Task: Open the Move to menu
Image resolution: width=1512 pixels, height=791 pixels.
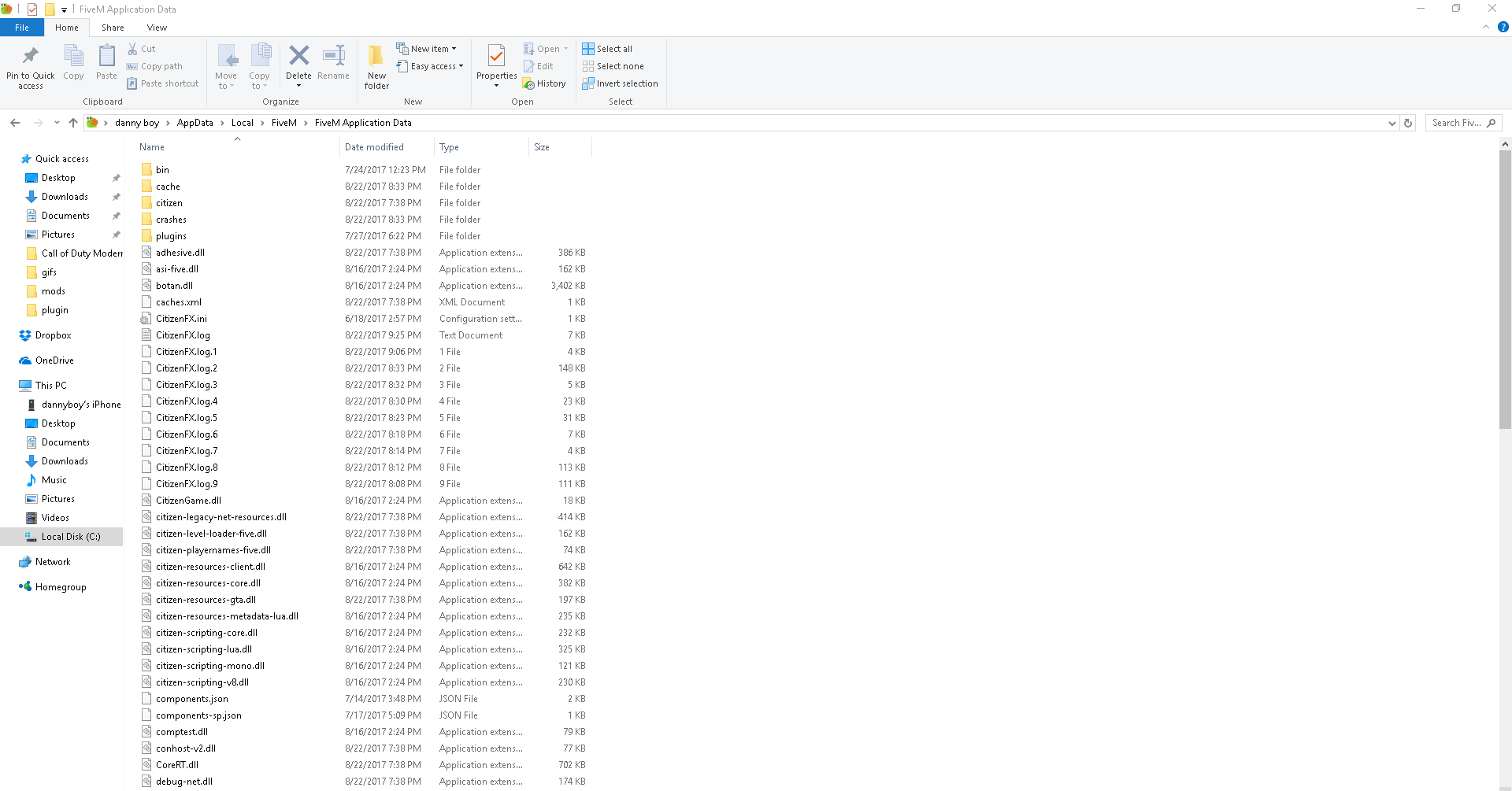Action: [x=226, y=67]
